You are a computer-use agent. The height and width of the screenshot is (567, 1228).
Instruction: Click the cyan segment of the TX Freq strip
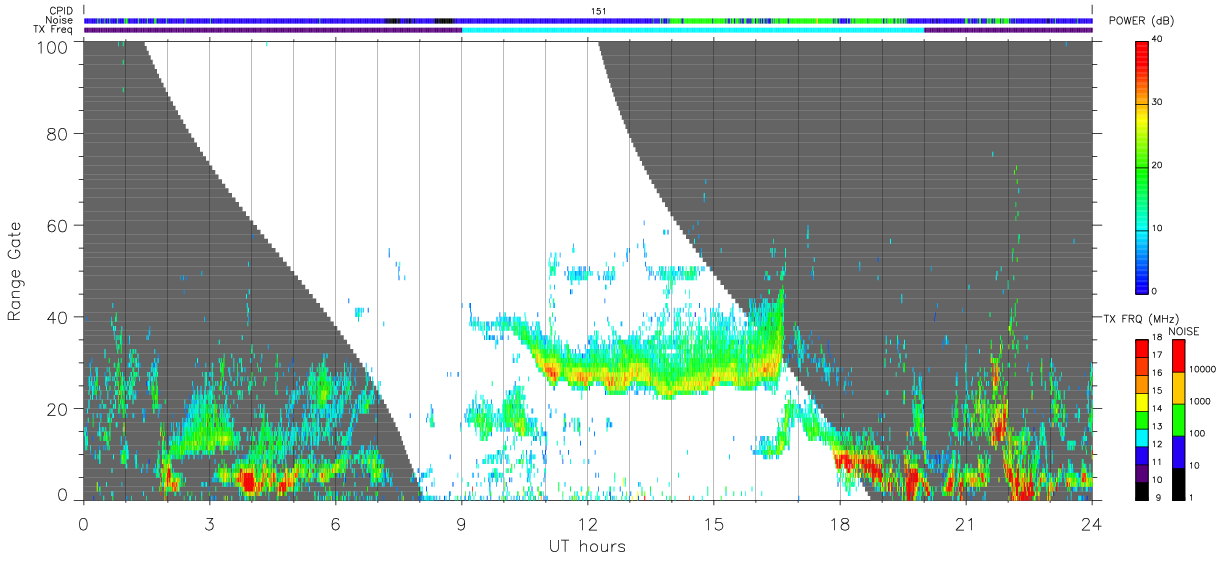pos(693,30)
